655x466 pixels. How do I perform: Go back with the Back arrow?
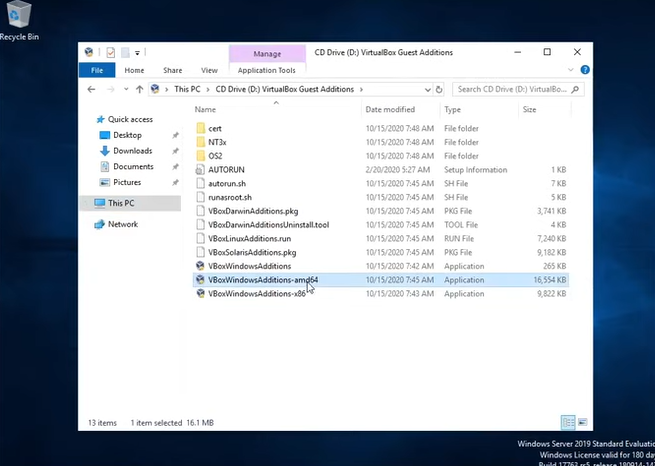[x=91, y=89]
